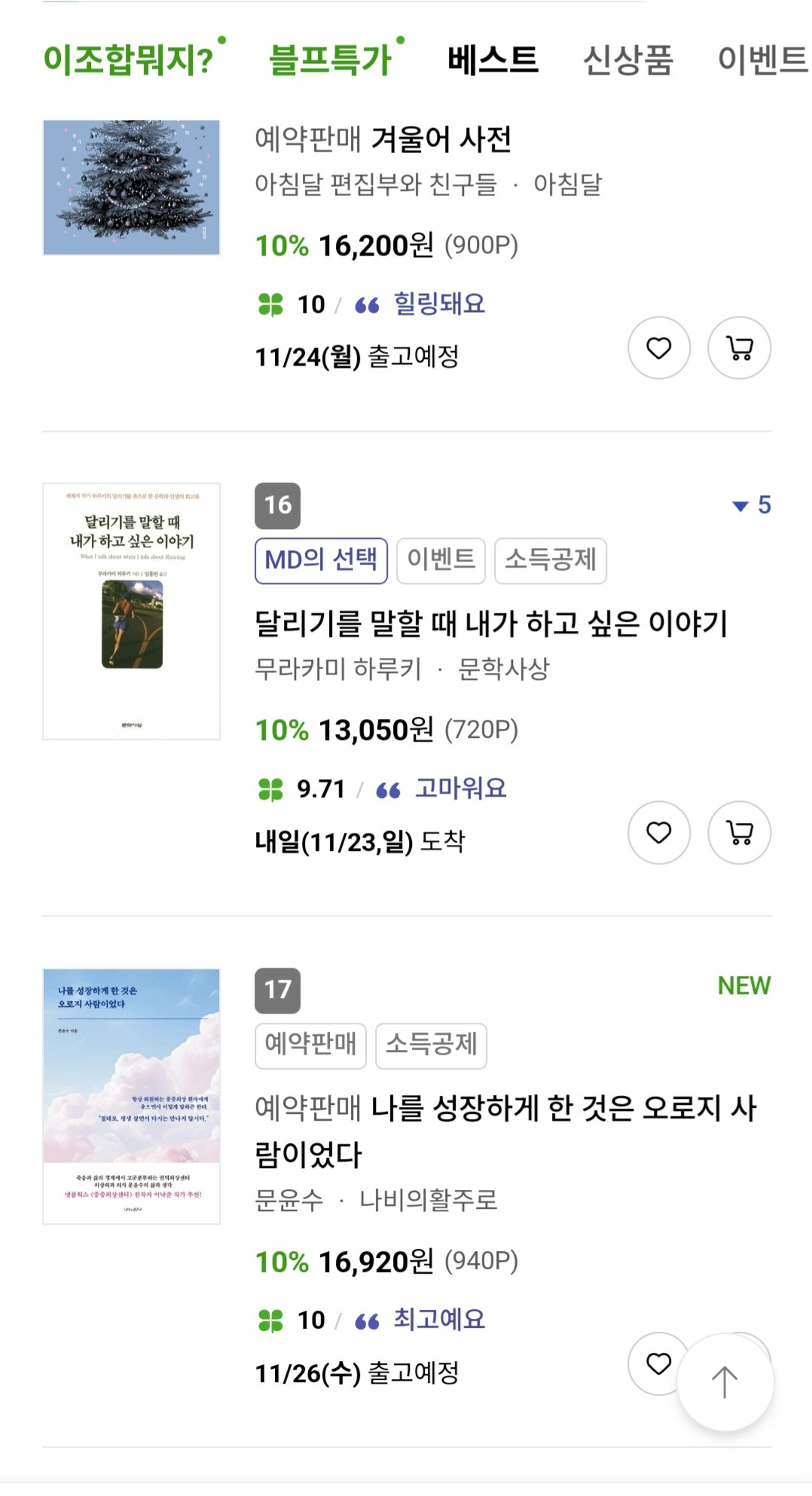Screen dimensions: 812x1496
Task: Add 겨울어 사전 to the shopping cart
Action: [x=741, y=347]
